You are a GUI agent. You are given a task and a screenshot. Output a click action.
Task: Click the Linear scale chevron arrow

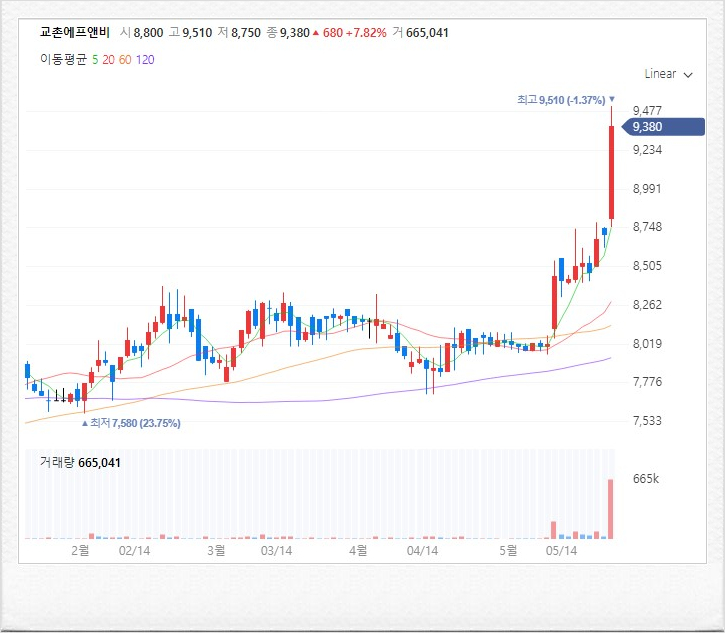[688, 75]
